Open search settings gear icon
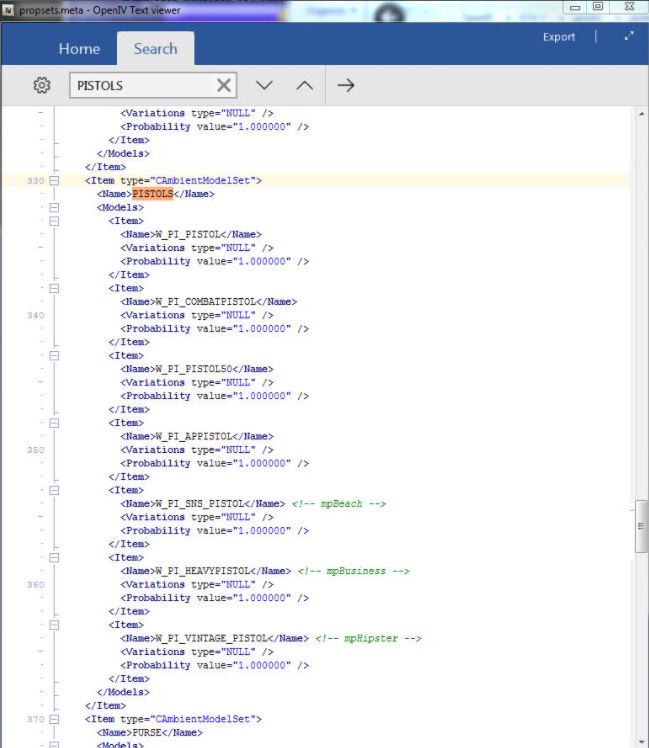The image size is (649, 748). point(41,86)
